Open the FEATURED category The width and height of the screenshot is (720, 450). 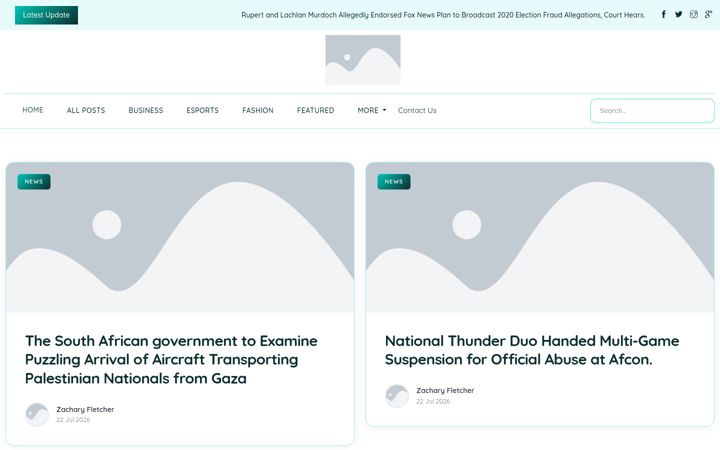coord(315,110)
